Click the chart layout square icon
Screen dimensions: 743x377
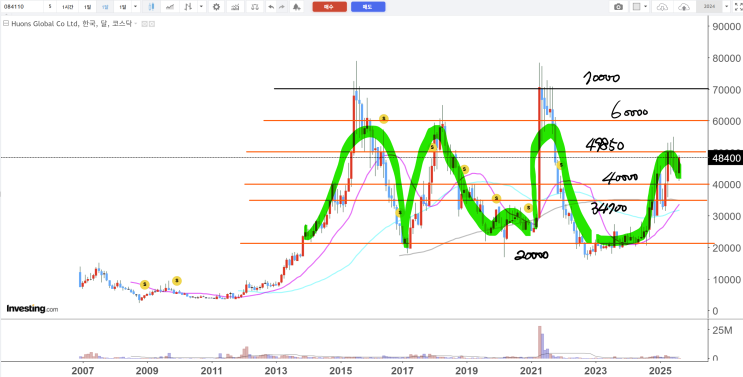[636, 7]
